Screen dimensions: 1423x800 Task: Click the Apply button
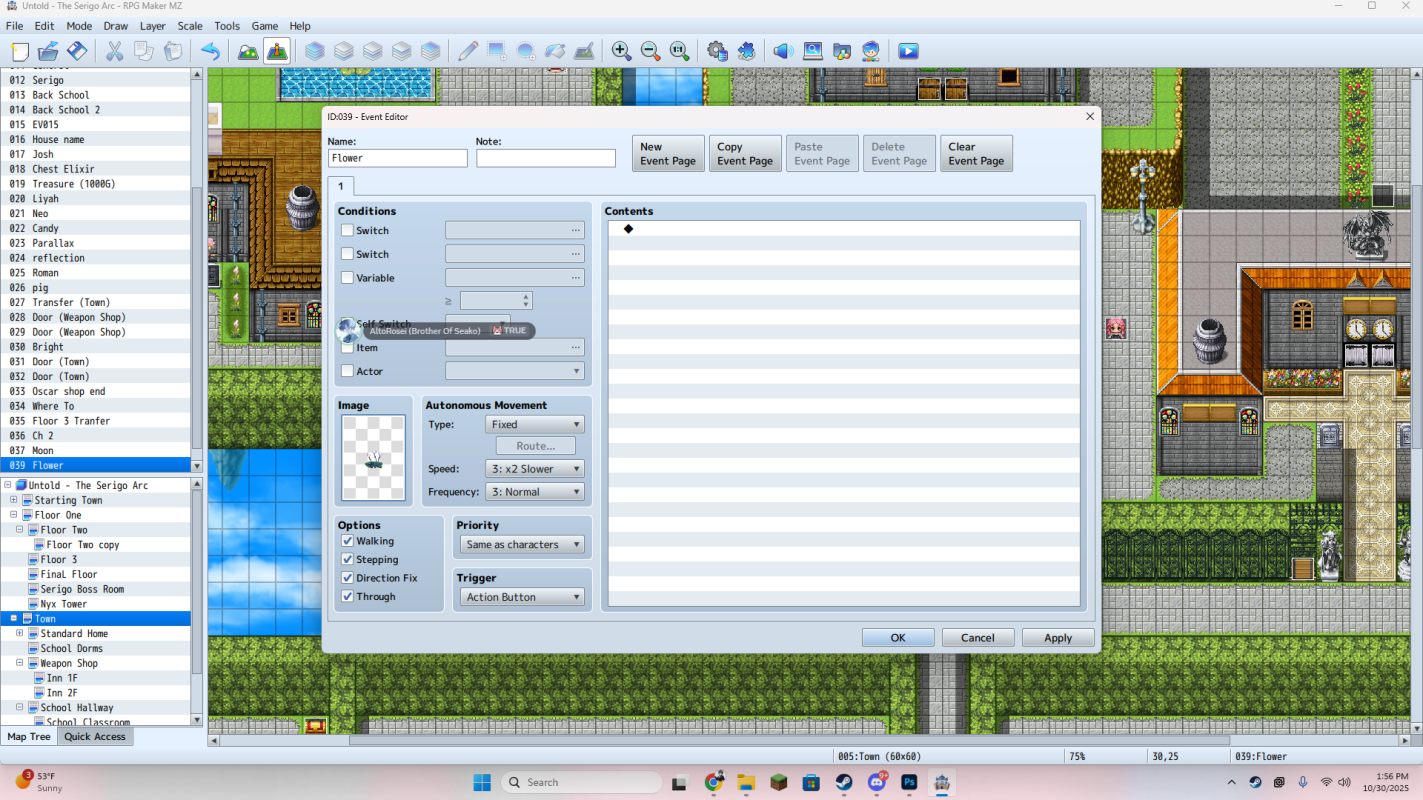(1058, 638)
